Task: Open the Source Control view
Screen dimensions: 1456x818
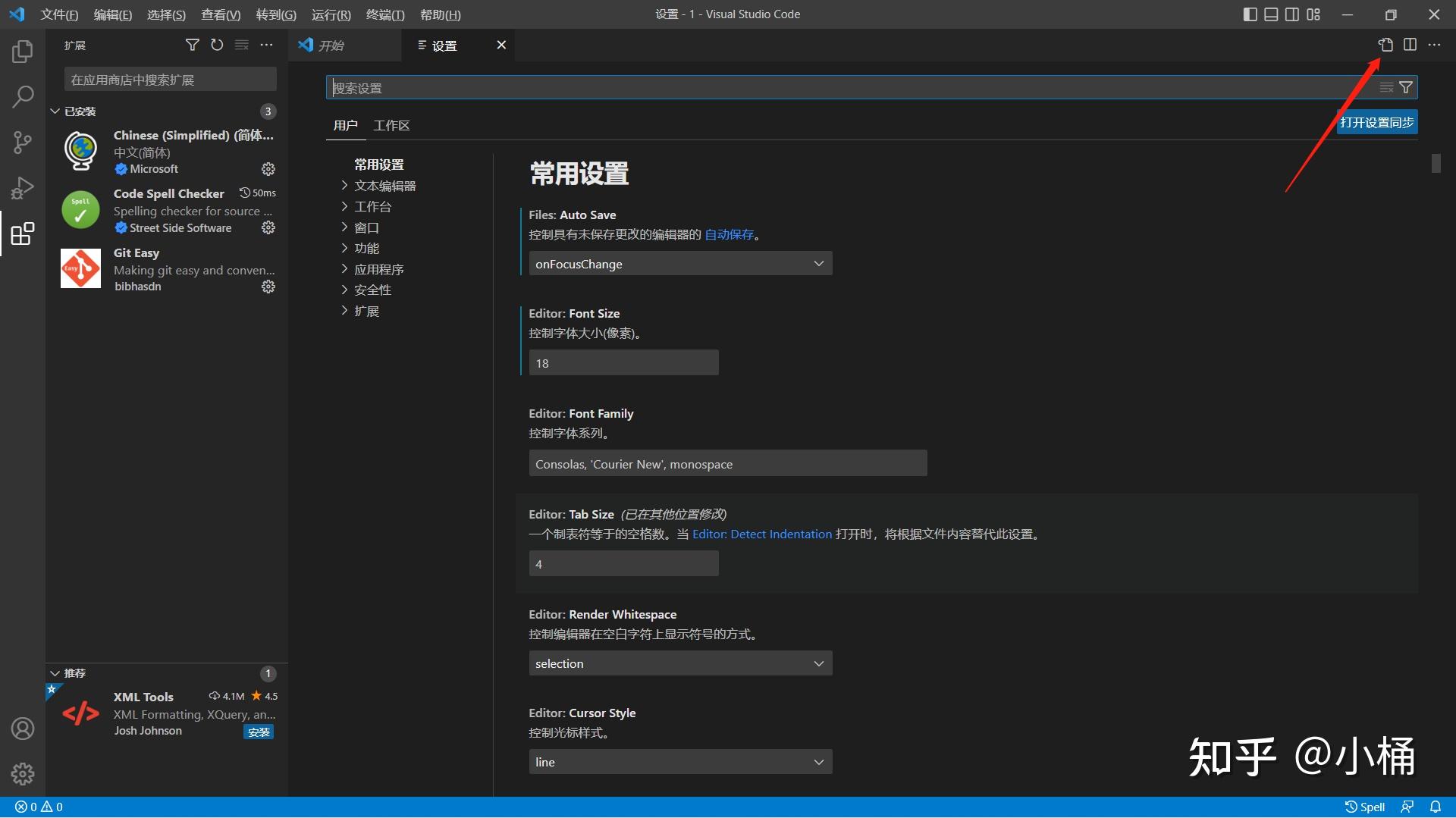Action: [22, 142]
